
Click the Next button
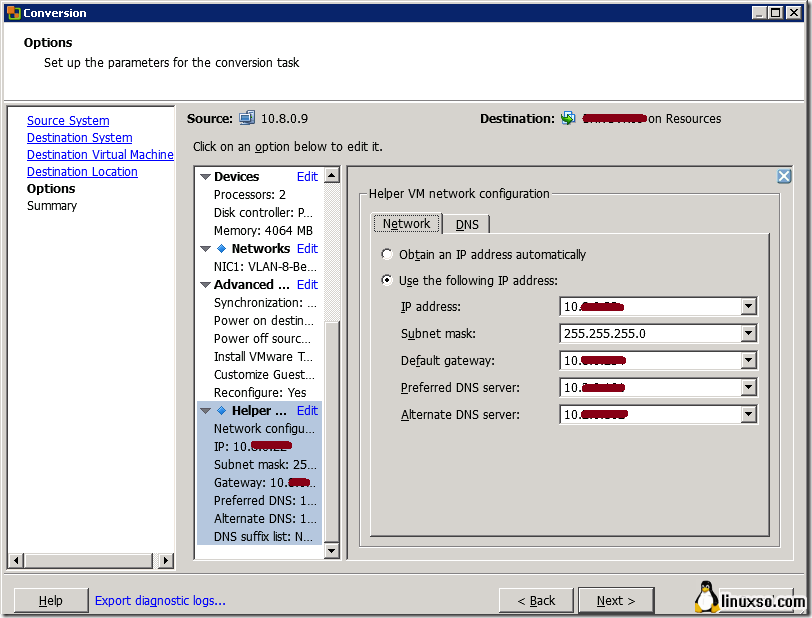tap(615, 600)
